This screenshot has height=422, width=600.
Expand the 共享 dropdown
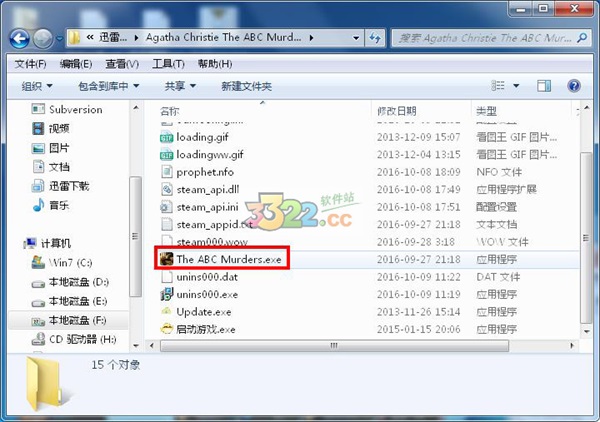coord(180,86)
